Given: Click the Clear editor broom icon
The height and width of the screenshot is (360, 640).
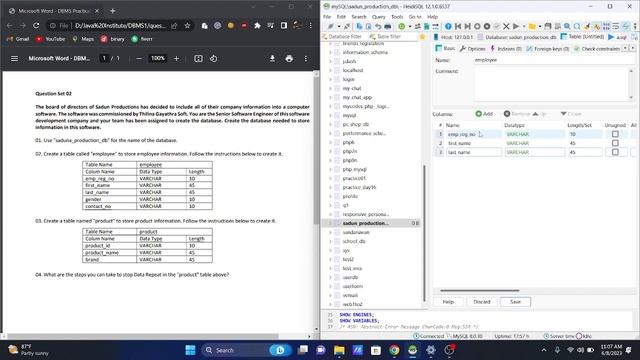Looking at the screenshot, I should pos(587,26).
